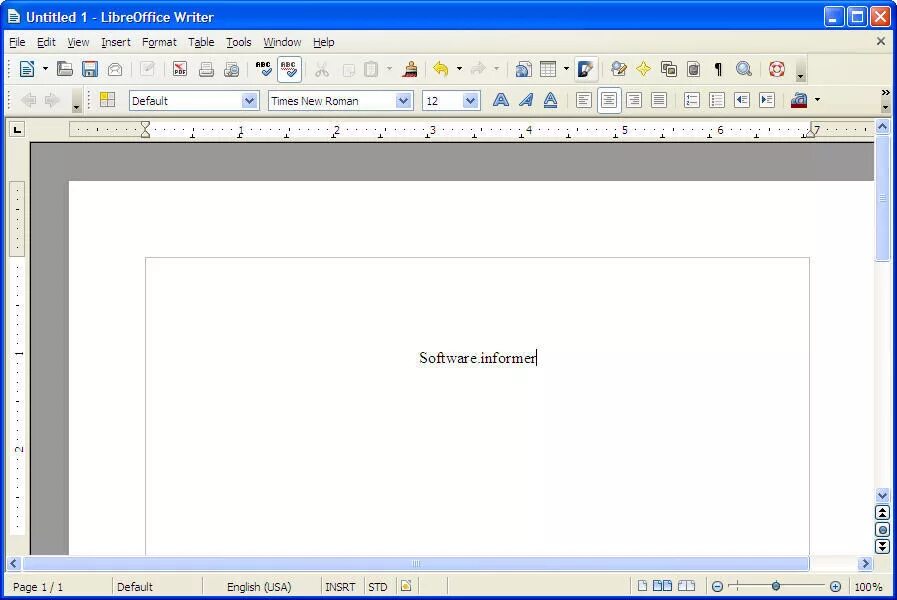Expand the Font Color dropdown arrow

click(817, 100)
